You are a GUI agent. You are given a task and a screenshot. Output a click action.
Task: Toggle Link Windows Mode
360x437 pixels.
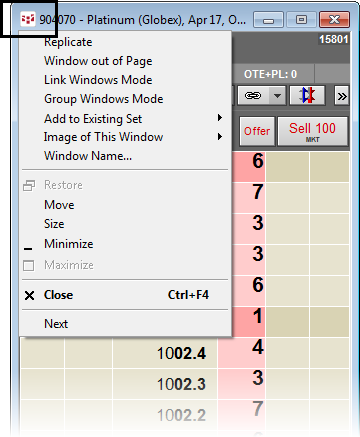click(98, 80)
